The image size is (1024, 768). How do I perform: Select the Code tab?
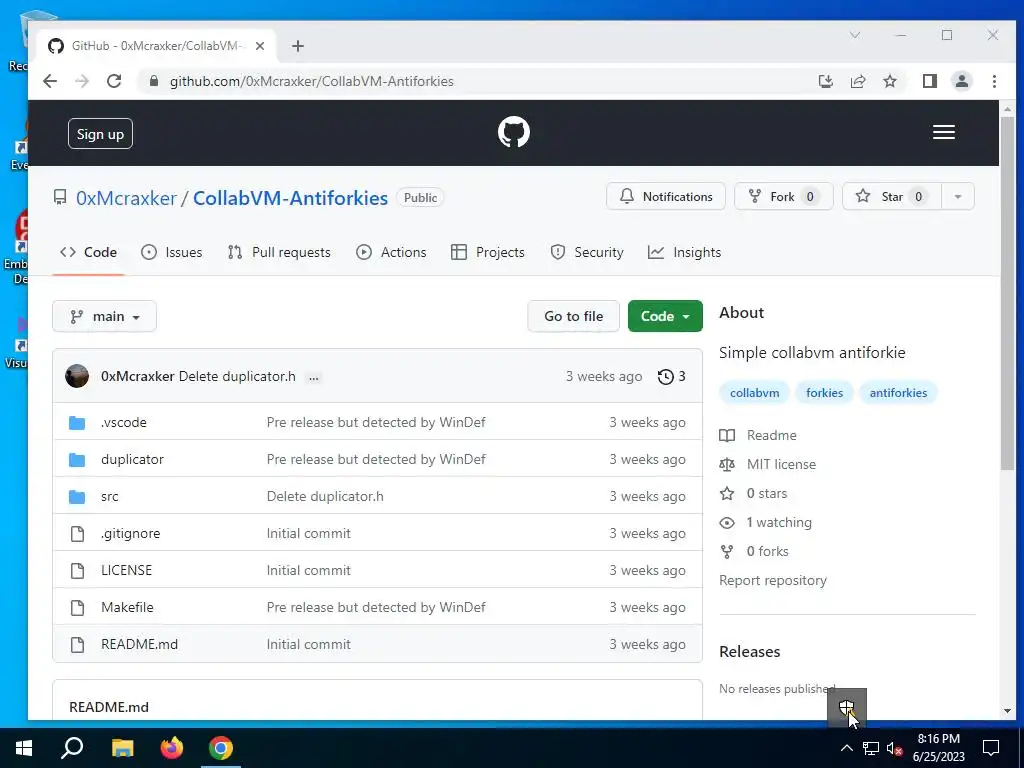pyautogui.click(x=88, y=252)
